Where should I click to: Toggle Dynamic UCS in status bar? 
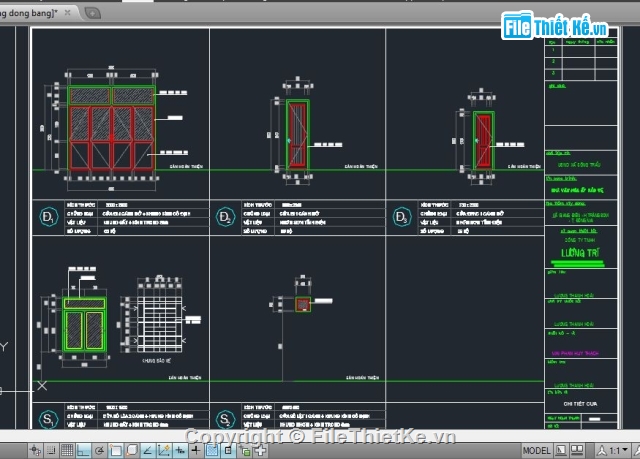coord(164,450)
